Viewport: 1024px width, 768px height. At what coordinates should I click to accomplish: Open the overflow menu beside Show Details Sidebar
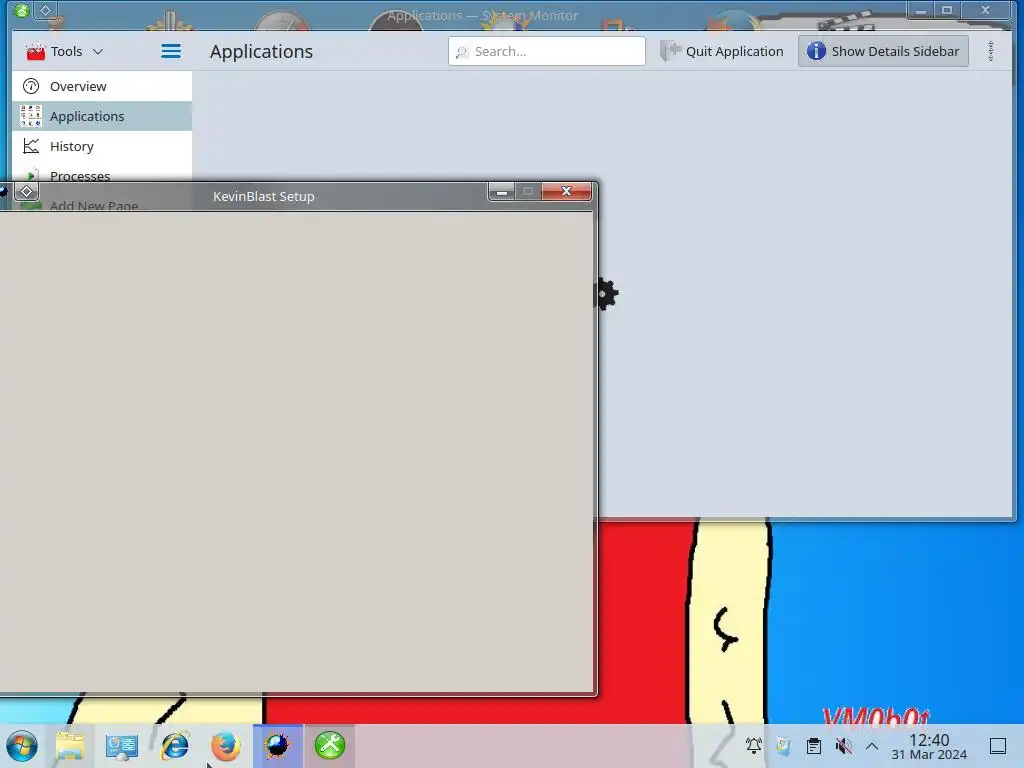click(991, 51)
